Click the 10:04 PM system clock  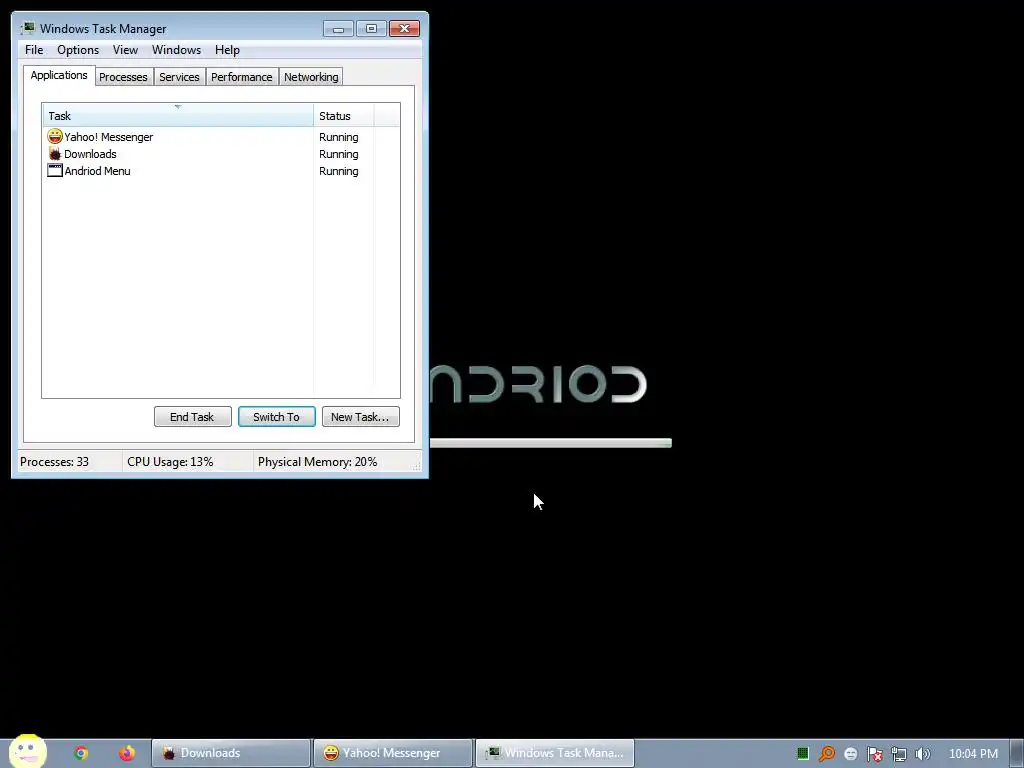pos(973,754)
